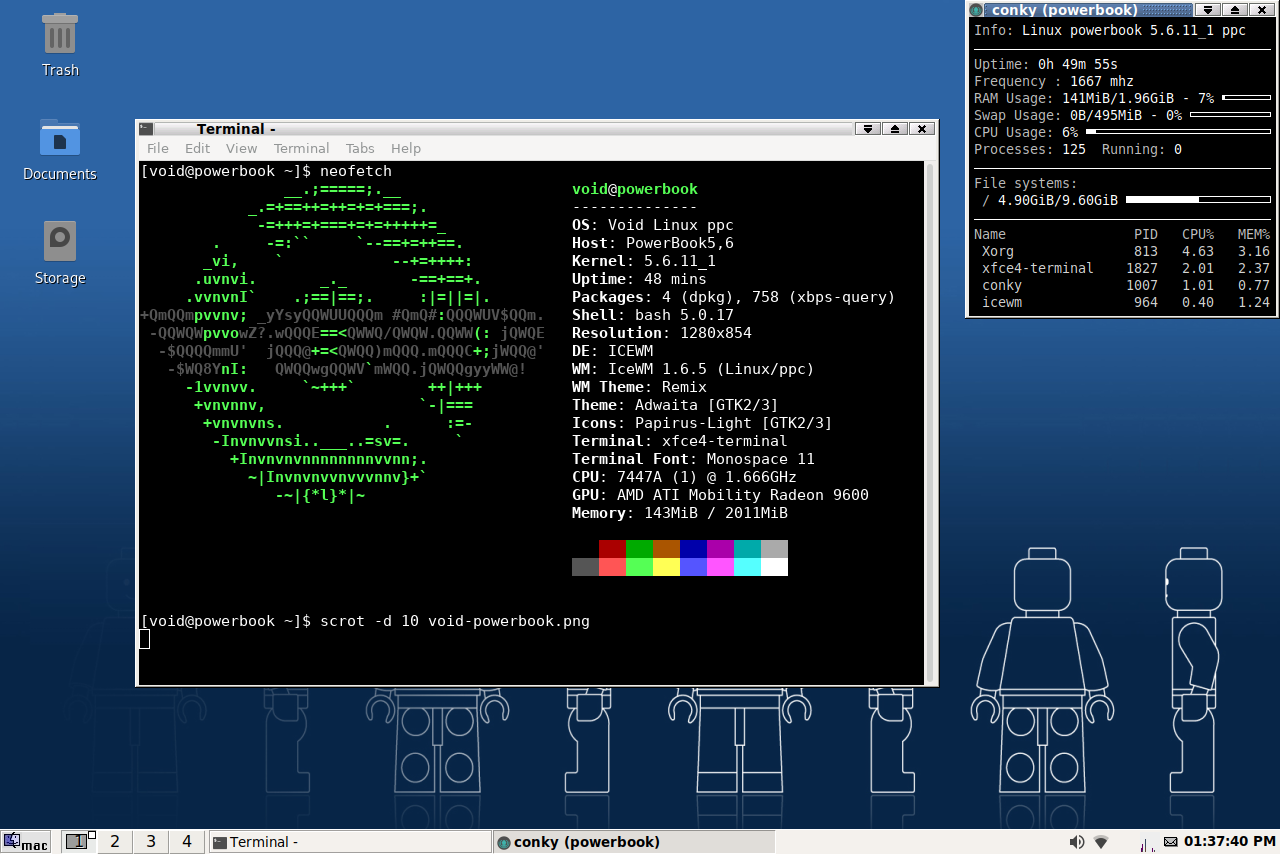Switch to workspace 4 in the taskbar
This screenshot has height=854, width=1280.
point(187,842)
